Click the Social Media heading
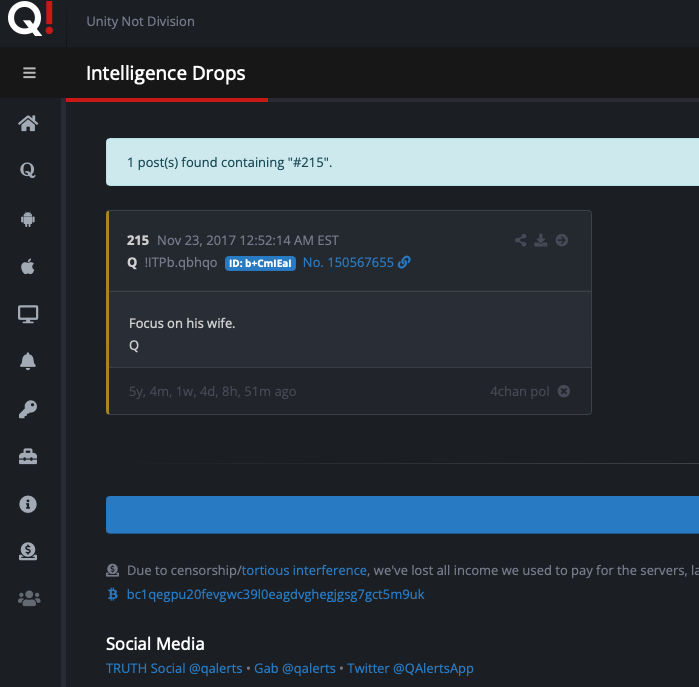 coord(155,644)
